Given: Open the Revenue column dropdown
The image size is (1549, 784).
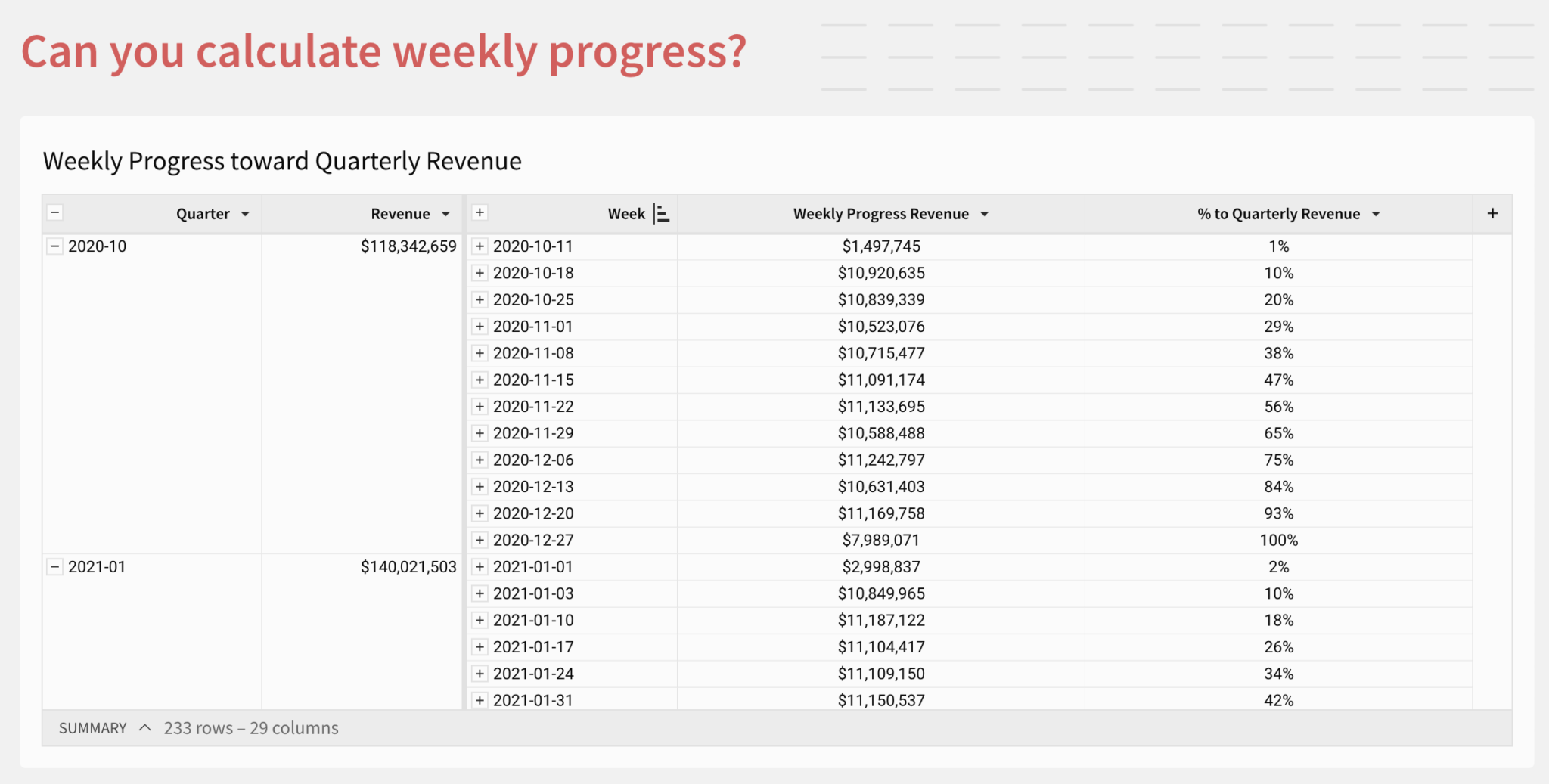Looking at the screenshot, I should point(445,214).
